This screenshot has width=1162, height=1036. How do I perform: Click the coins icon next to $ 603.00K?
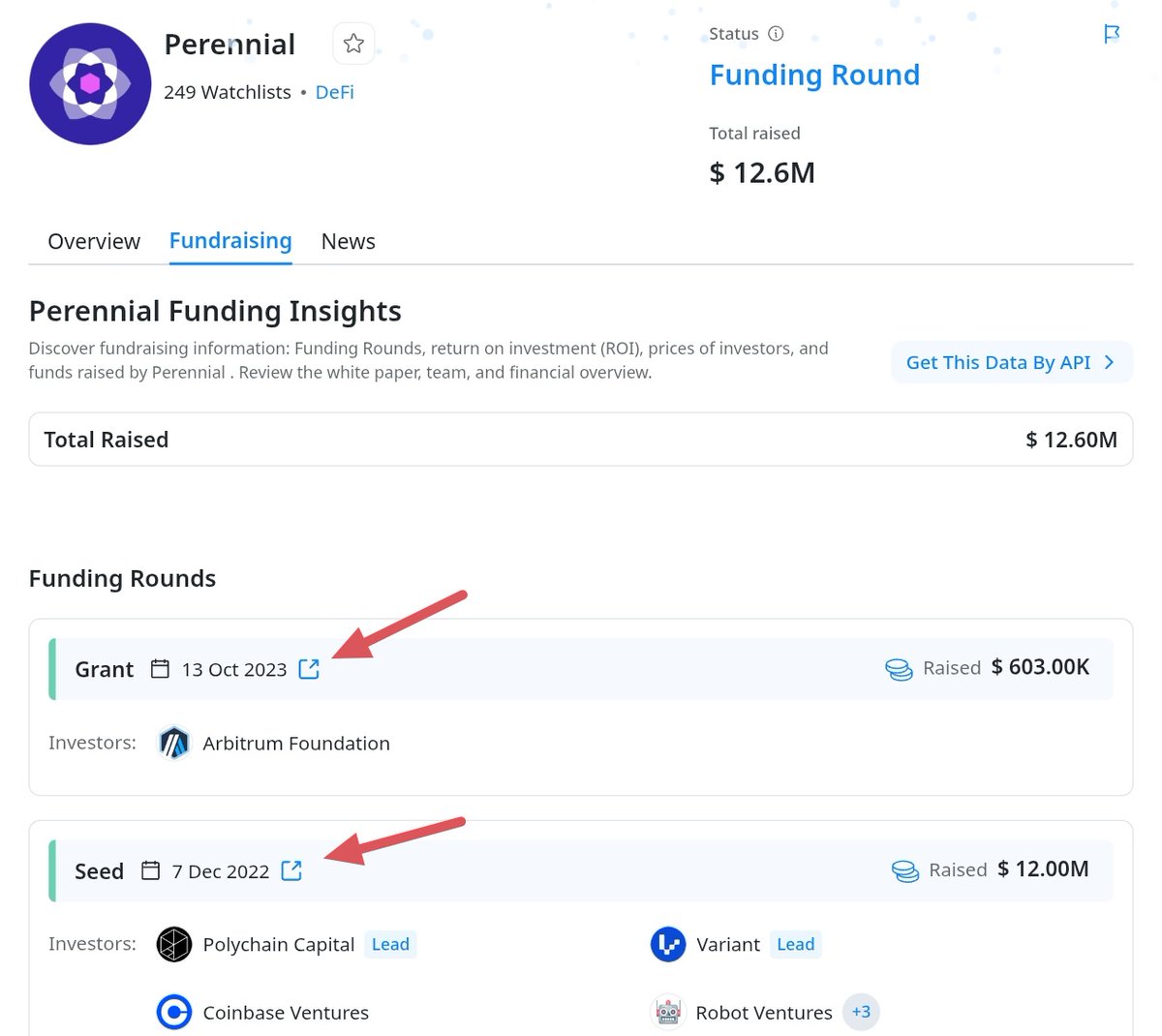pos(899,669)
